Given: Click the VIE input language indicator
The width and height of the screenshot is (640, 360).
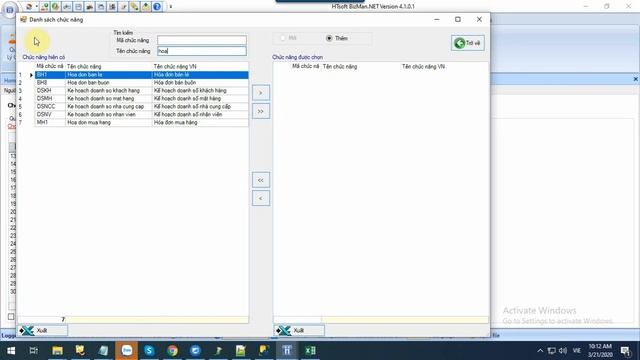Looking at the screenshot, I should [577, 351].
